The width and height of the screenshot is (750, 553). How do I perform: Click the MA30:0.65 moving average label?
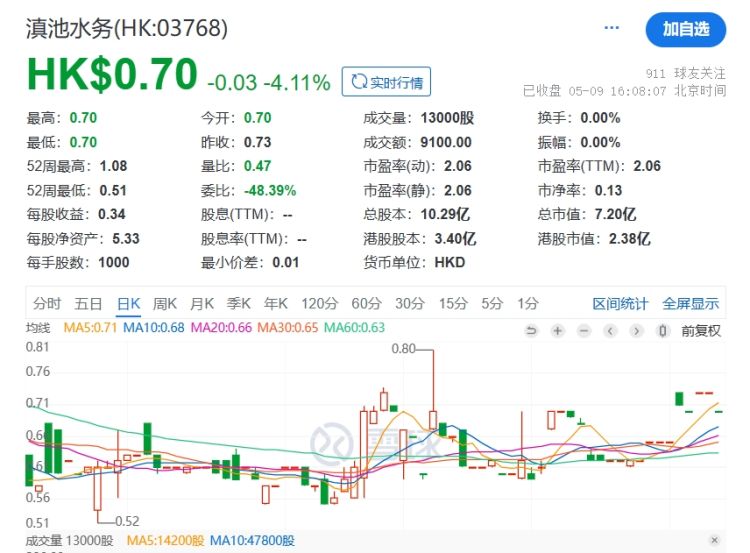[287, 328]
